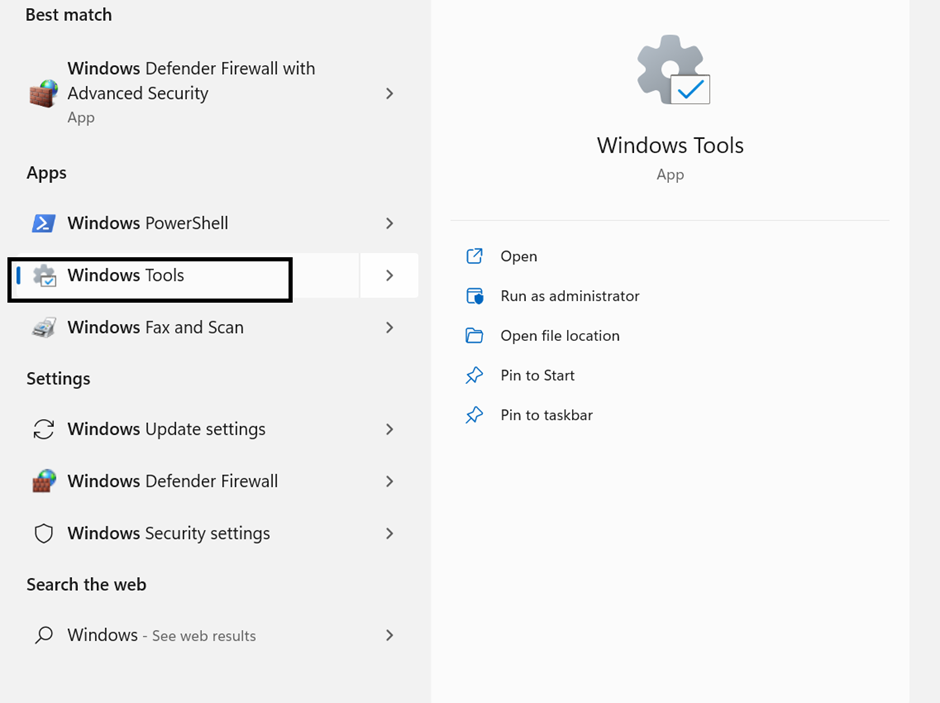Click the large Windows Tools gear icon
Screen dimensions: 940x703
(673, 70)
